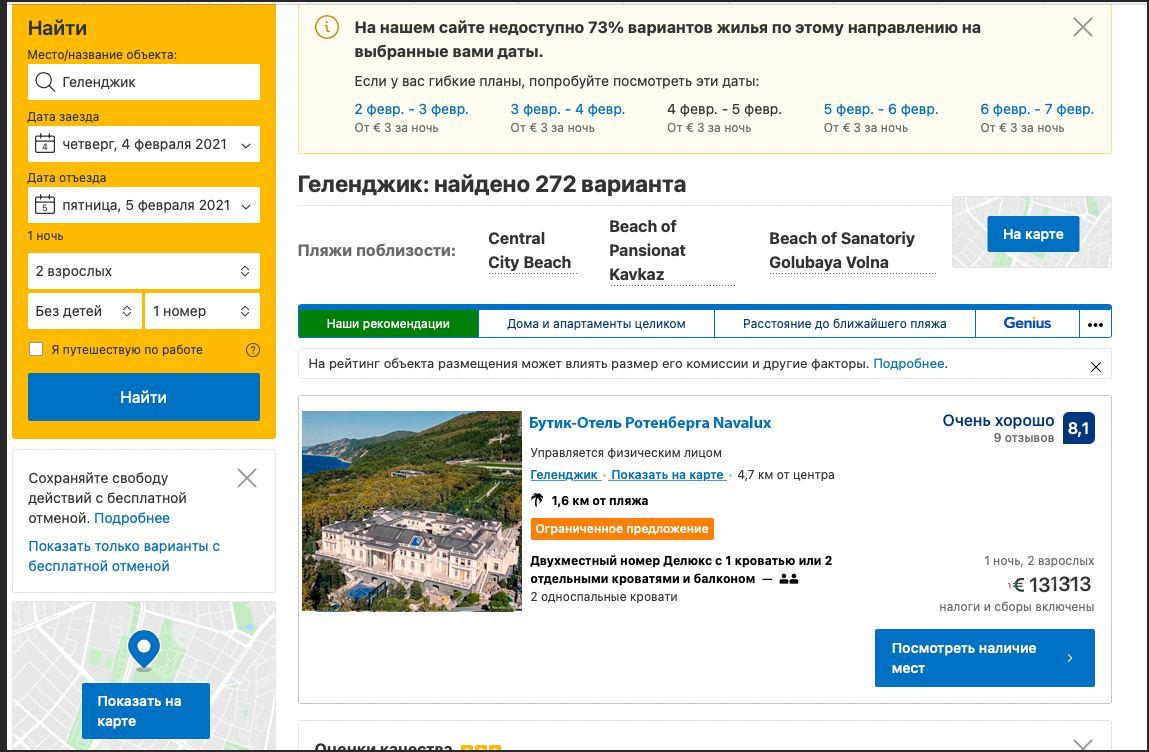Open the check-out date dropdown
Screen dimensions: 1149x752
pyautogui.click(x=144, y=205)
